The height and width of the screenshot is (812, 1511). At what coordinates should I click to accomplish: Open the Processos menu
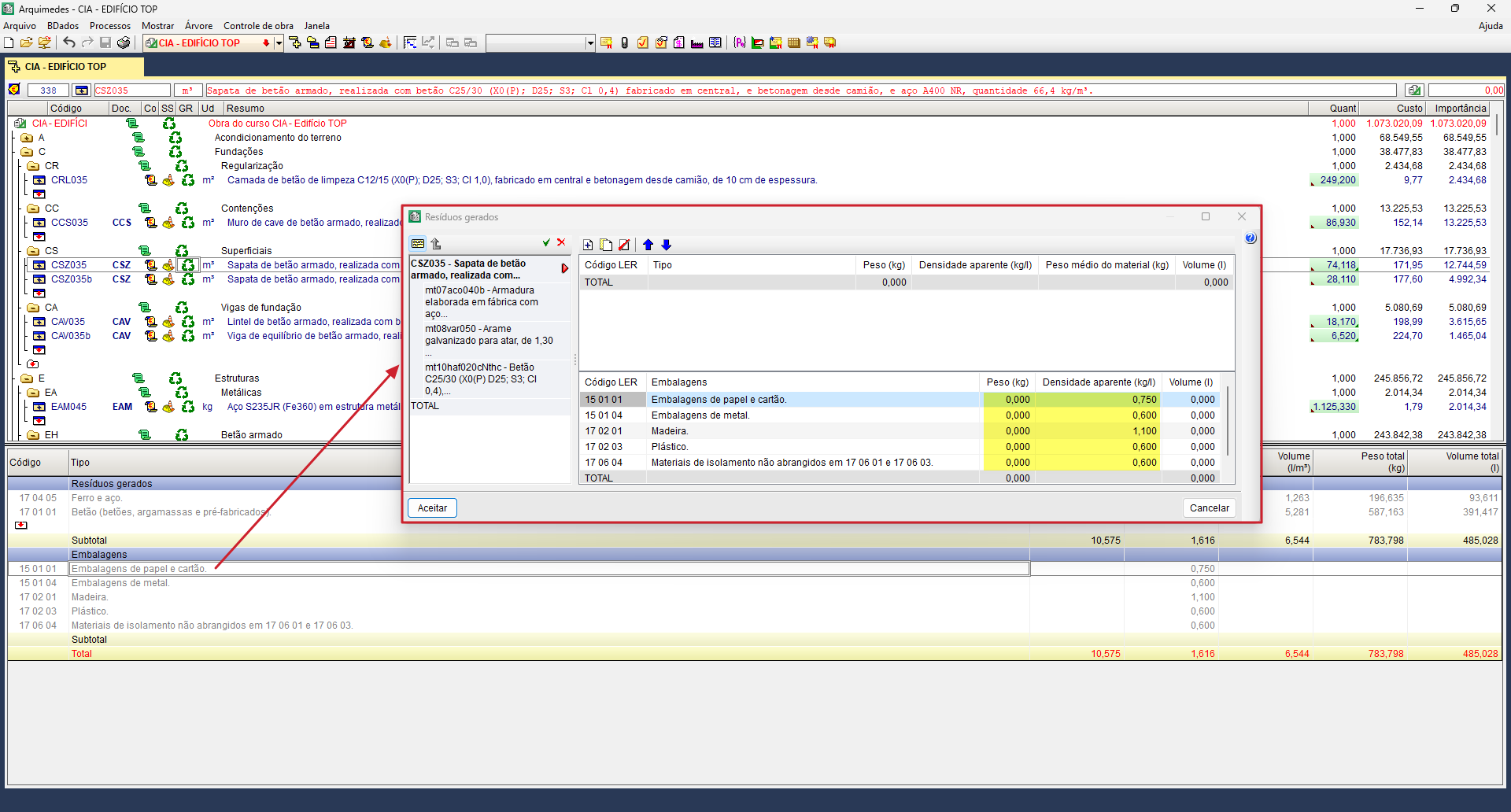(109, 26)
